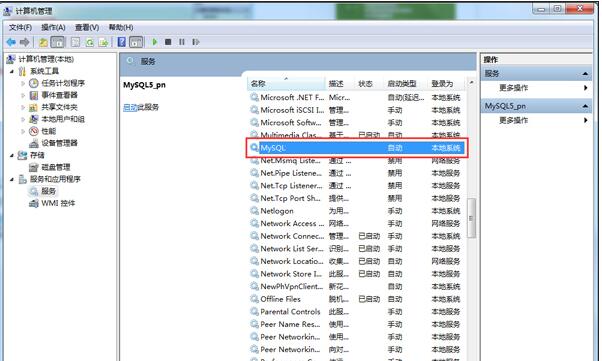602x361 pixels.
Task: Click the blue Back arrow in toolbar
Action: coord(11,42)
